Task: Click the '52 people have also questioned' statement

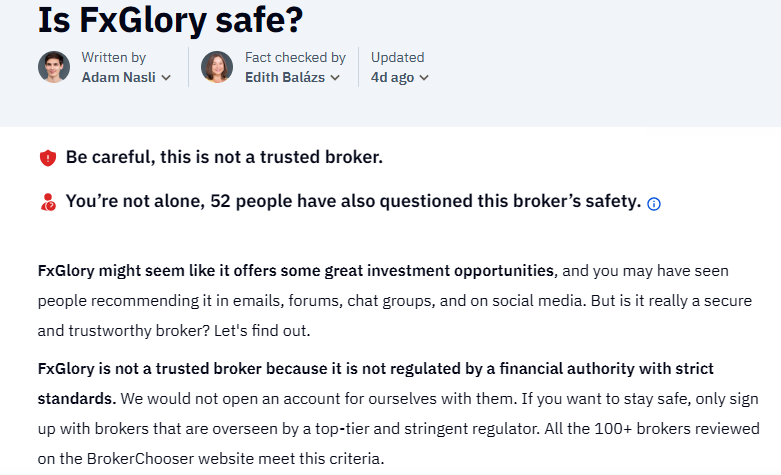Action: [x=353, y=201]
